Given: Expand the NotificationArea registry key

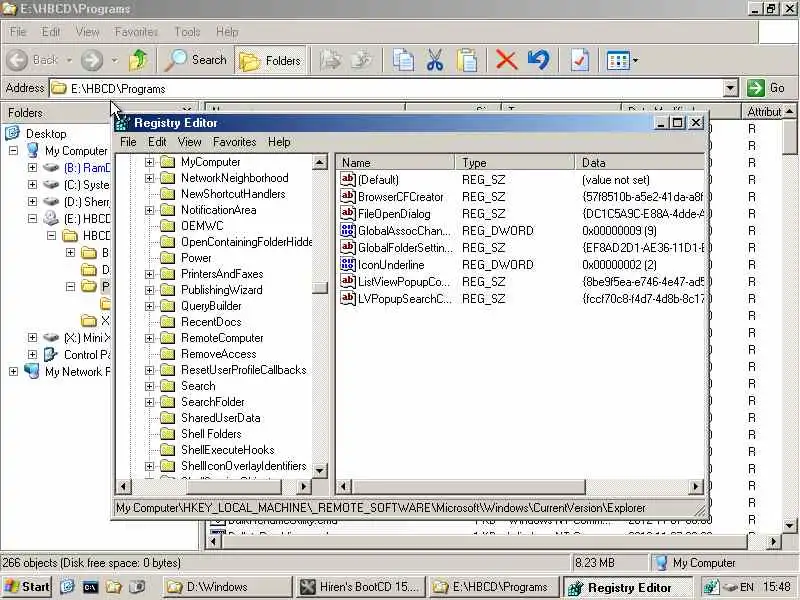Looking at the screenshot, I should click(149, 210).
